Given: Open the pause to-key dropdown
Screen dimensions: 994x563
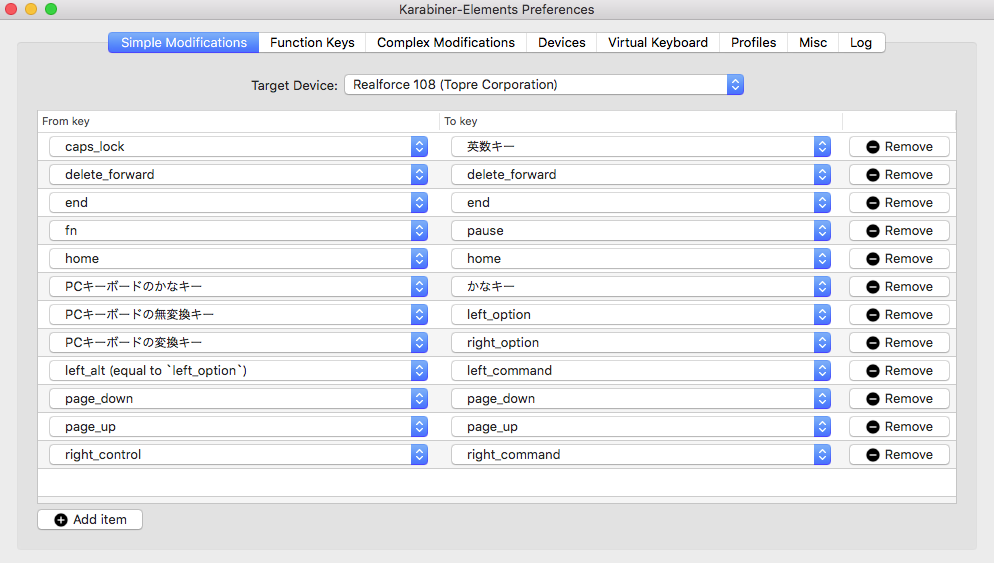Looking at the screenshot, I should click(x=641, y=231).
